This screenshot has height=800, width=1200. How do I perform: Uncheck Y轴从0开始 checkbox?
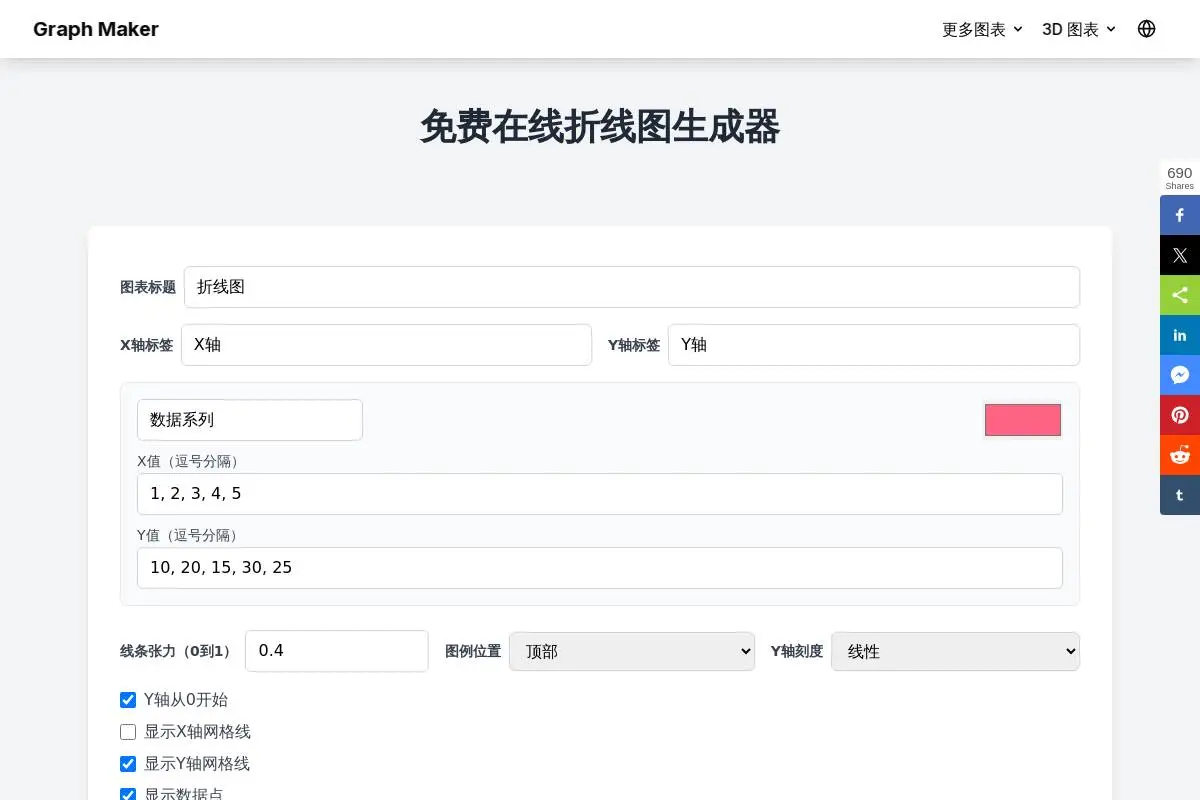[128, 700]
